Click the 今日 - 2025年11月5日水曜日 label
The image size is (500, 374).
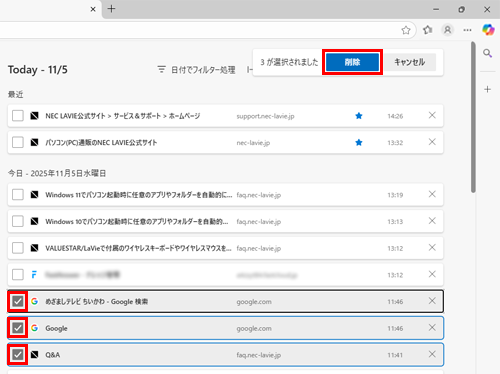(57, 173)
